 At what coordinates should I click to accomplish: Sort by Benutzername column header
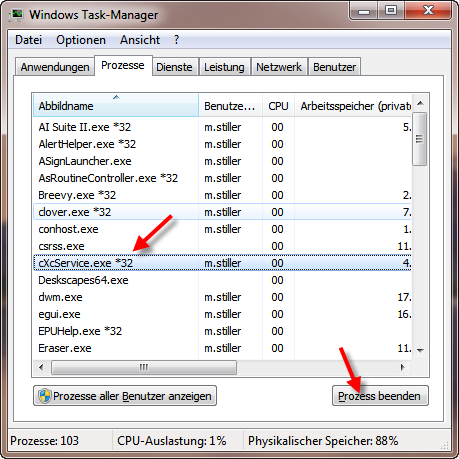[230, 106]
